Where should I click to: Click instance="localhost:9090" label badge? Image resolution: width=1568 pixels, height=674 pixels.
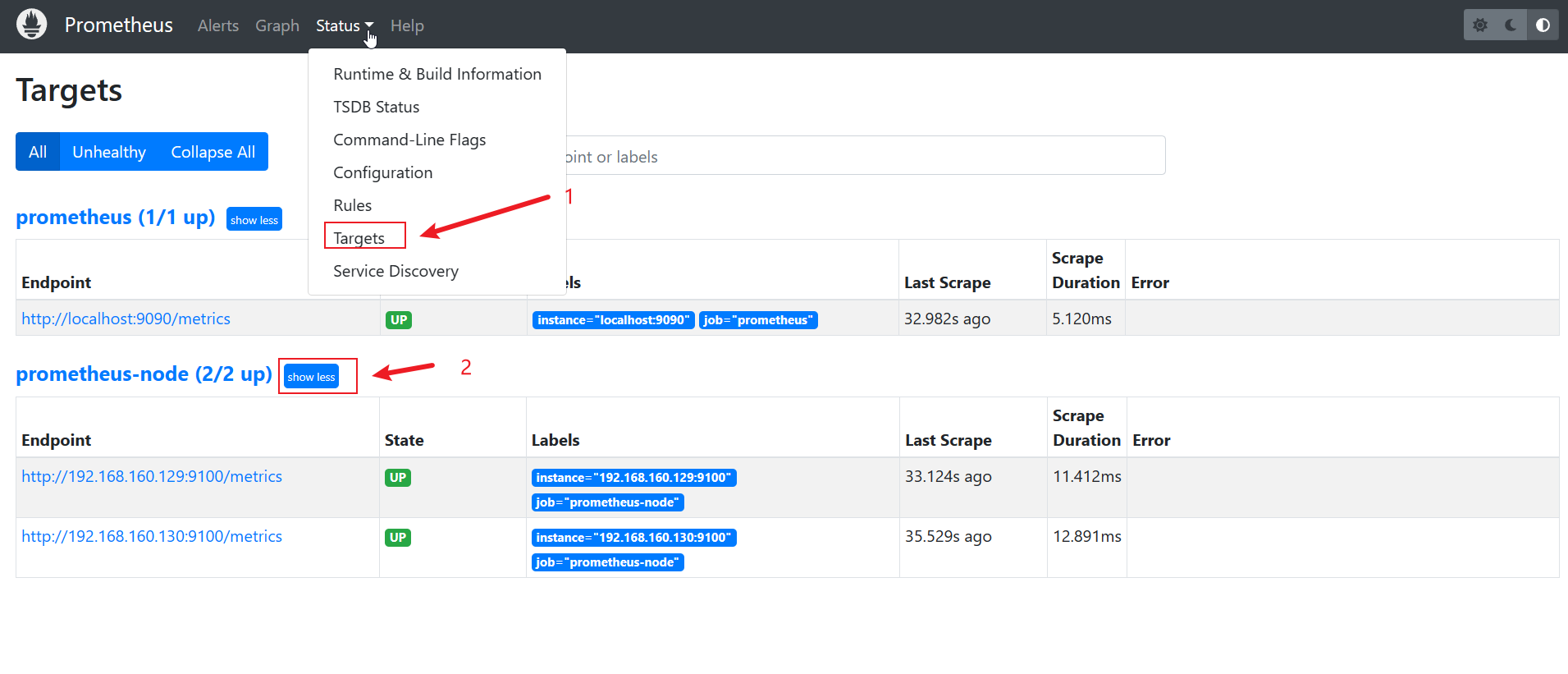(614, 320)
